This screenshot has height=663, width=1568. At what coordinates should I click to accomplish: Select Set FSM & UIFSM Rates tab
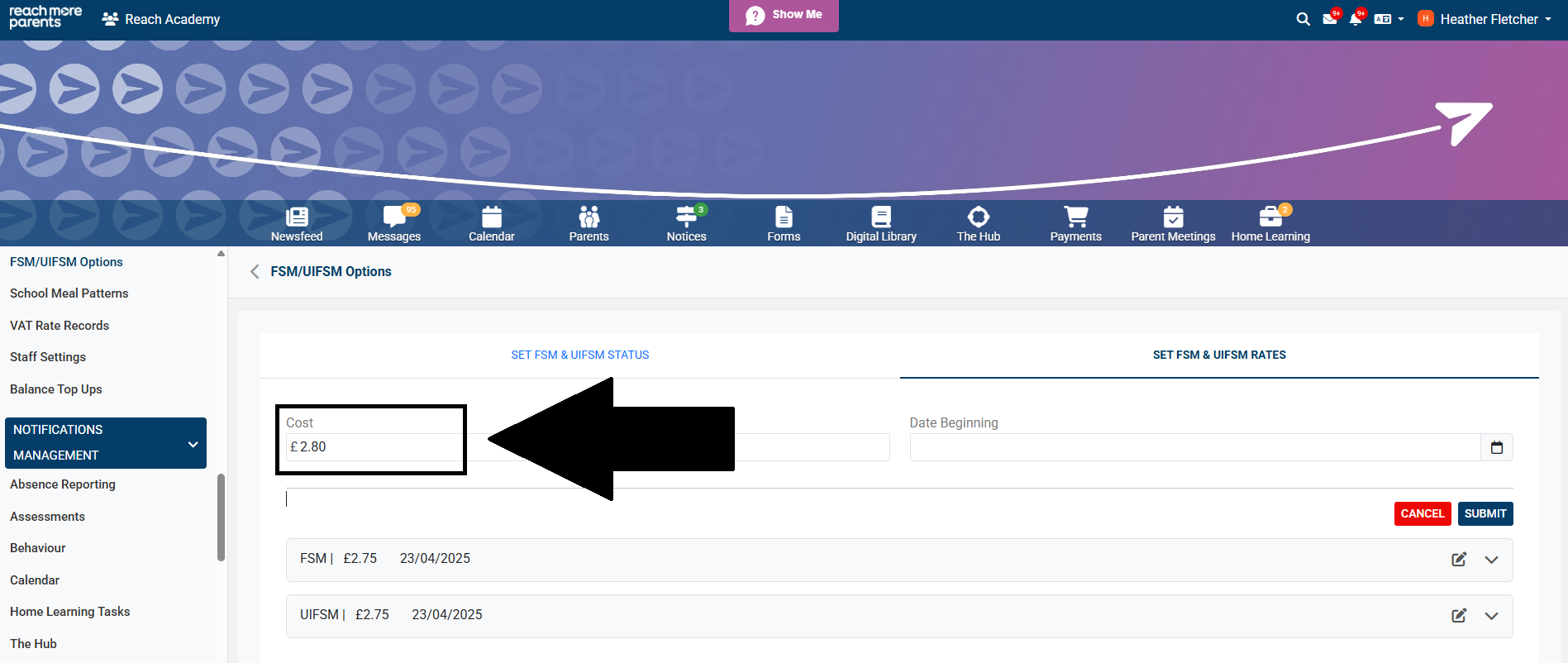(x=1218, y=355)
